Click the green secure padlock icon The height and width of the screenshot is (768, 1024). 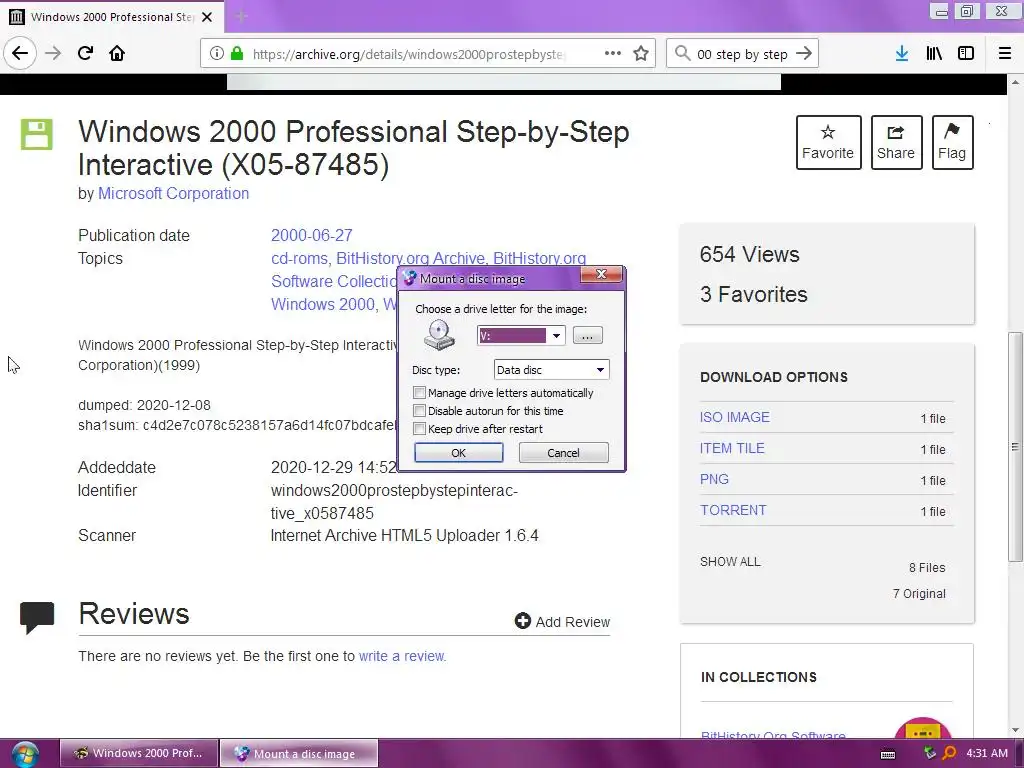click(x=237, y=53)
